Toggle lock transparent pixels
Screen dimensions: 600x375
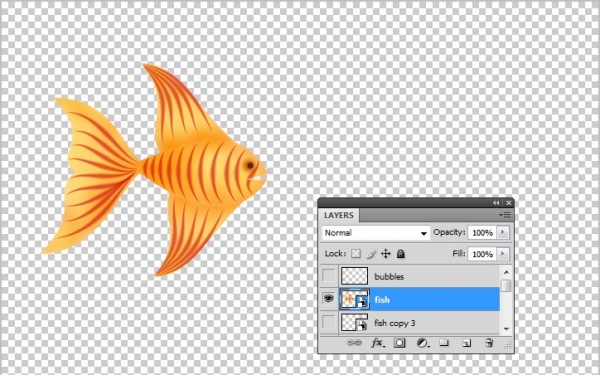coord(356,254)
